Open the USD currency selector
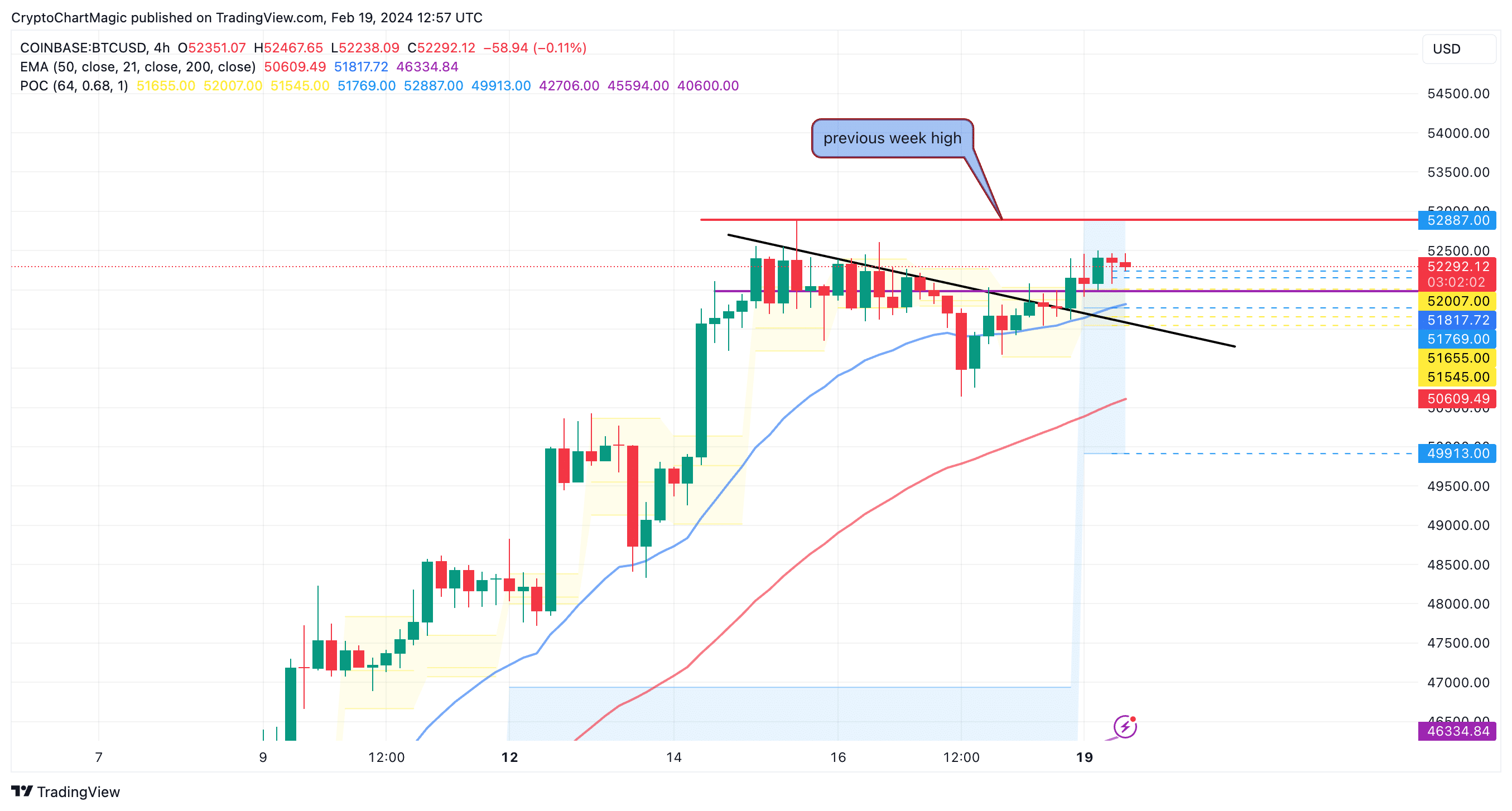Screen dimensions: 1512x811 tap(1458, 49)
